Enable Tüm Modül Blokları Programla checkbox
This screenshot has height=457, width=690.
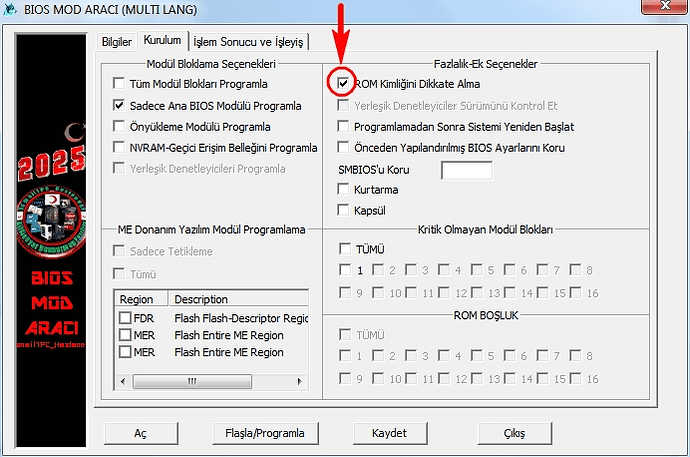tap(120, 83)
